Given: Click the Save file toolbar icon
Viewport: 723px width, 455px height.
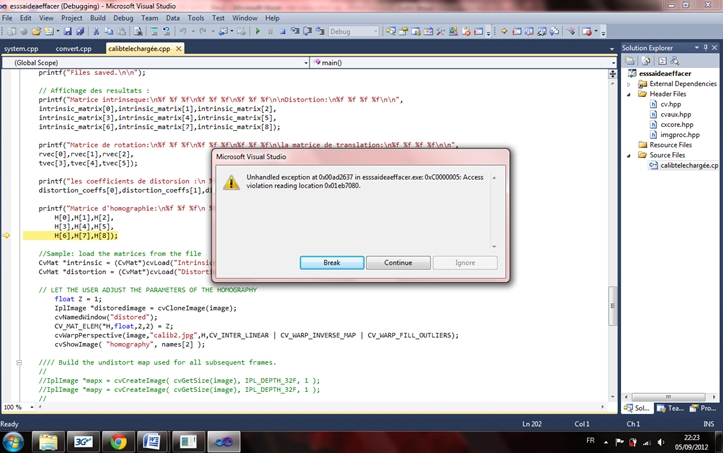Looking at the screenshot, I should [68, 31].
